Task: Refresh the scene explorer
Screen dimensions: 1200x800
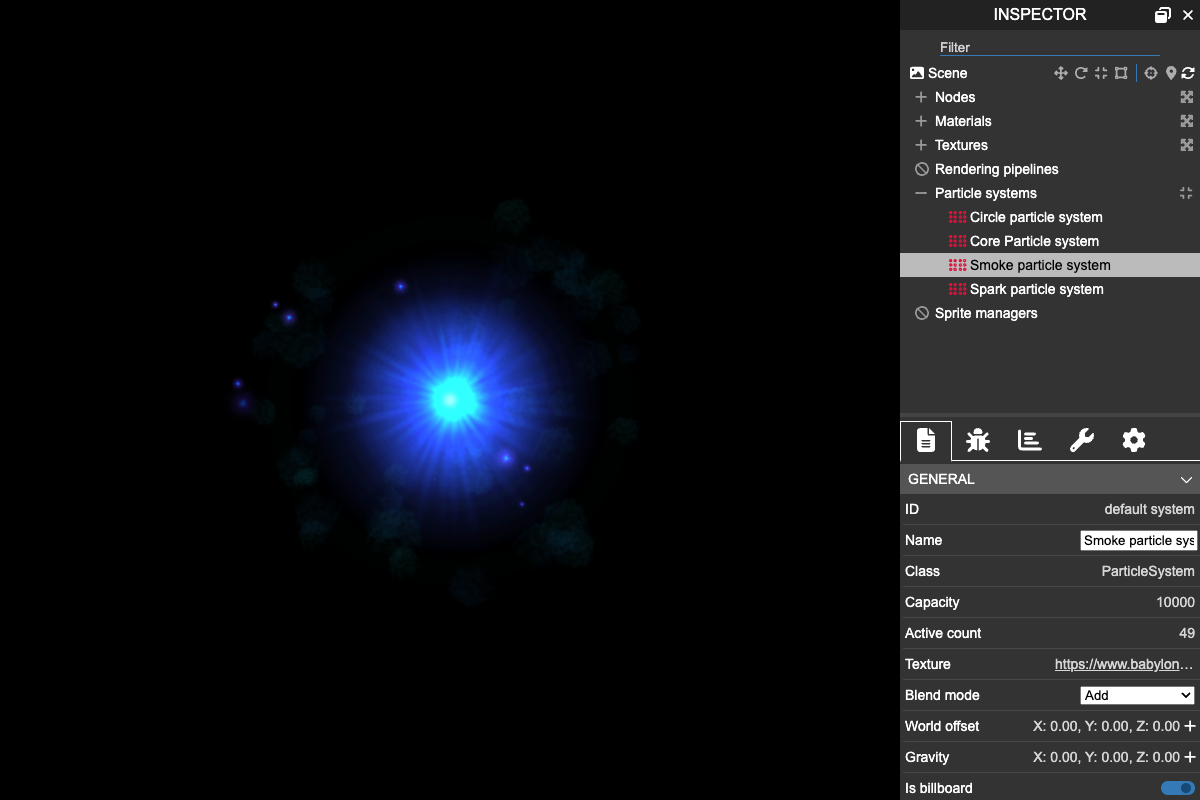Action: coord(1188,72)
